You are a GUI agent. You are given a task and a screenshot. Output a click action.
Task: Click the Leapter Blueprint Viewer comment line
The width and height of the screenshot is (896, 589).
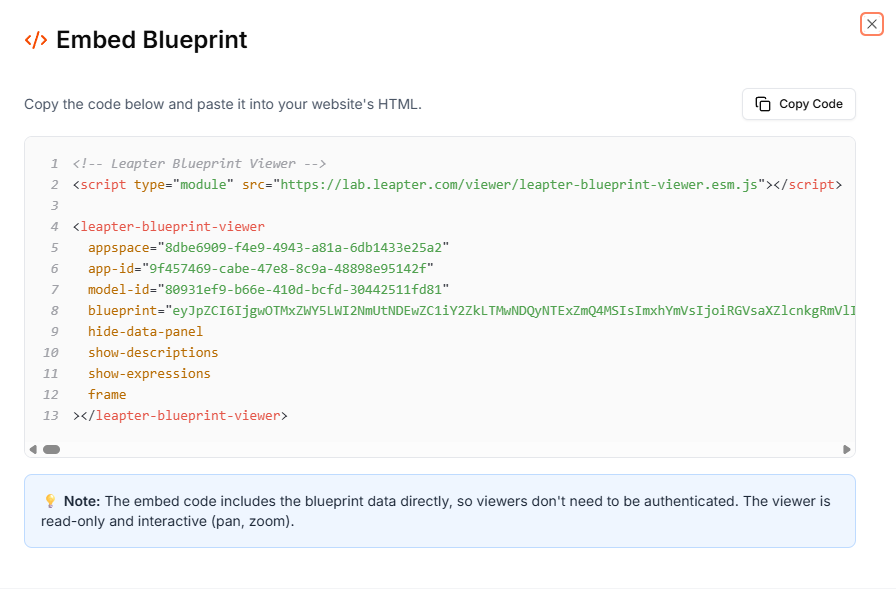(198, 162)
